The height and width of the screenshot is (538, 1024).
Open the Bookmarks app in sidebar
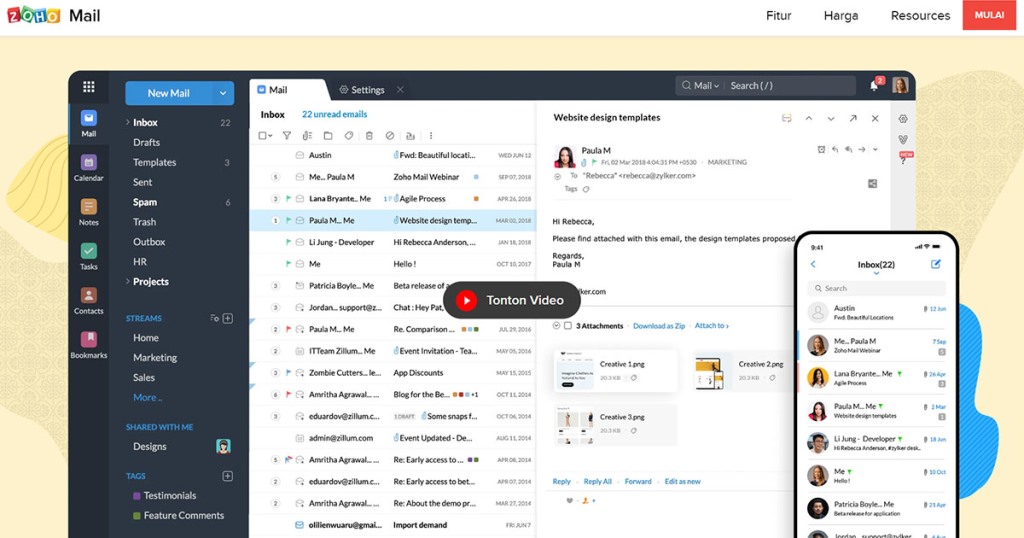(x=89, y=345)
